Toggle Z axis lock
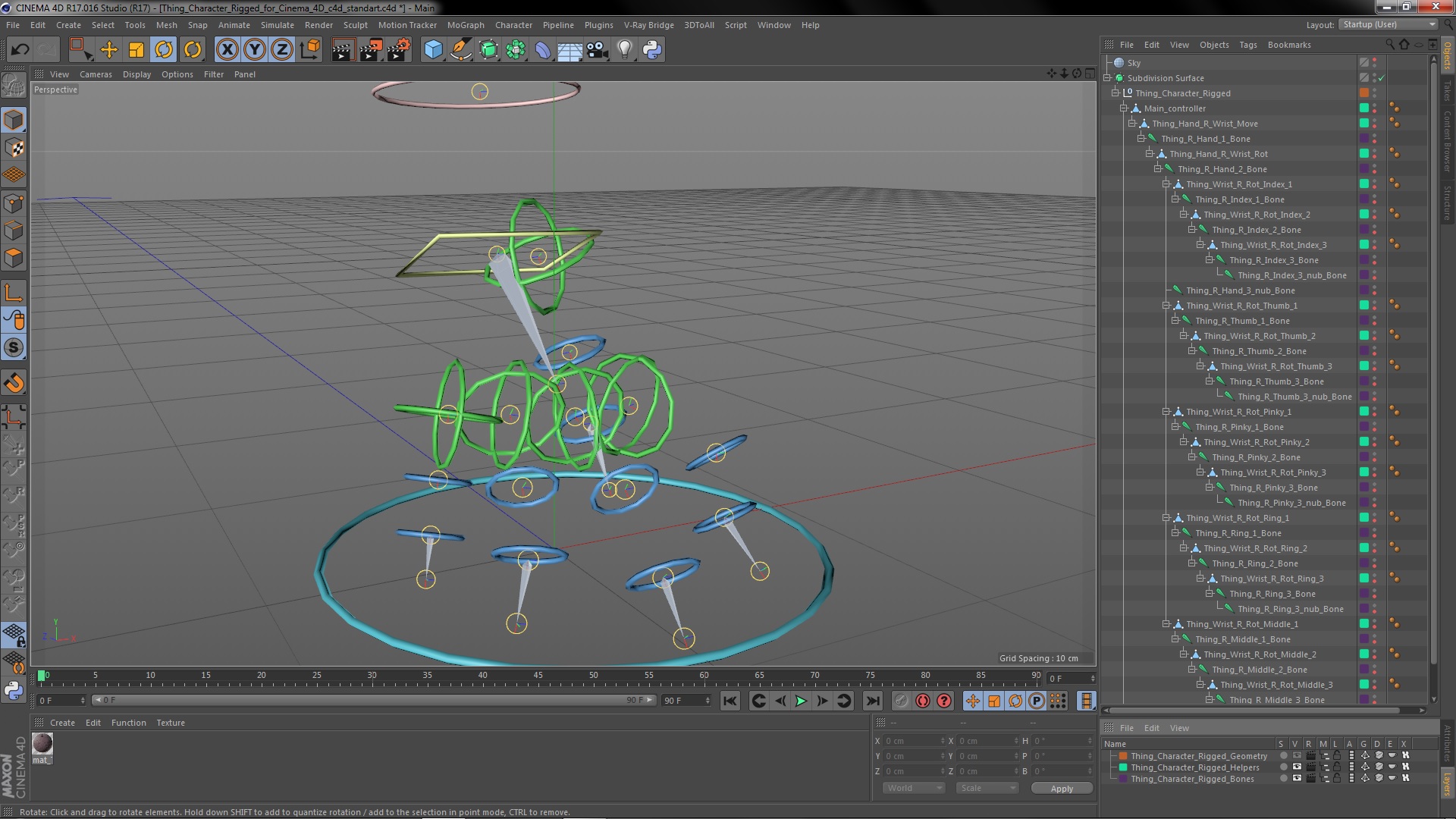 click(x=282, y=50)
